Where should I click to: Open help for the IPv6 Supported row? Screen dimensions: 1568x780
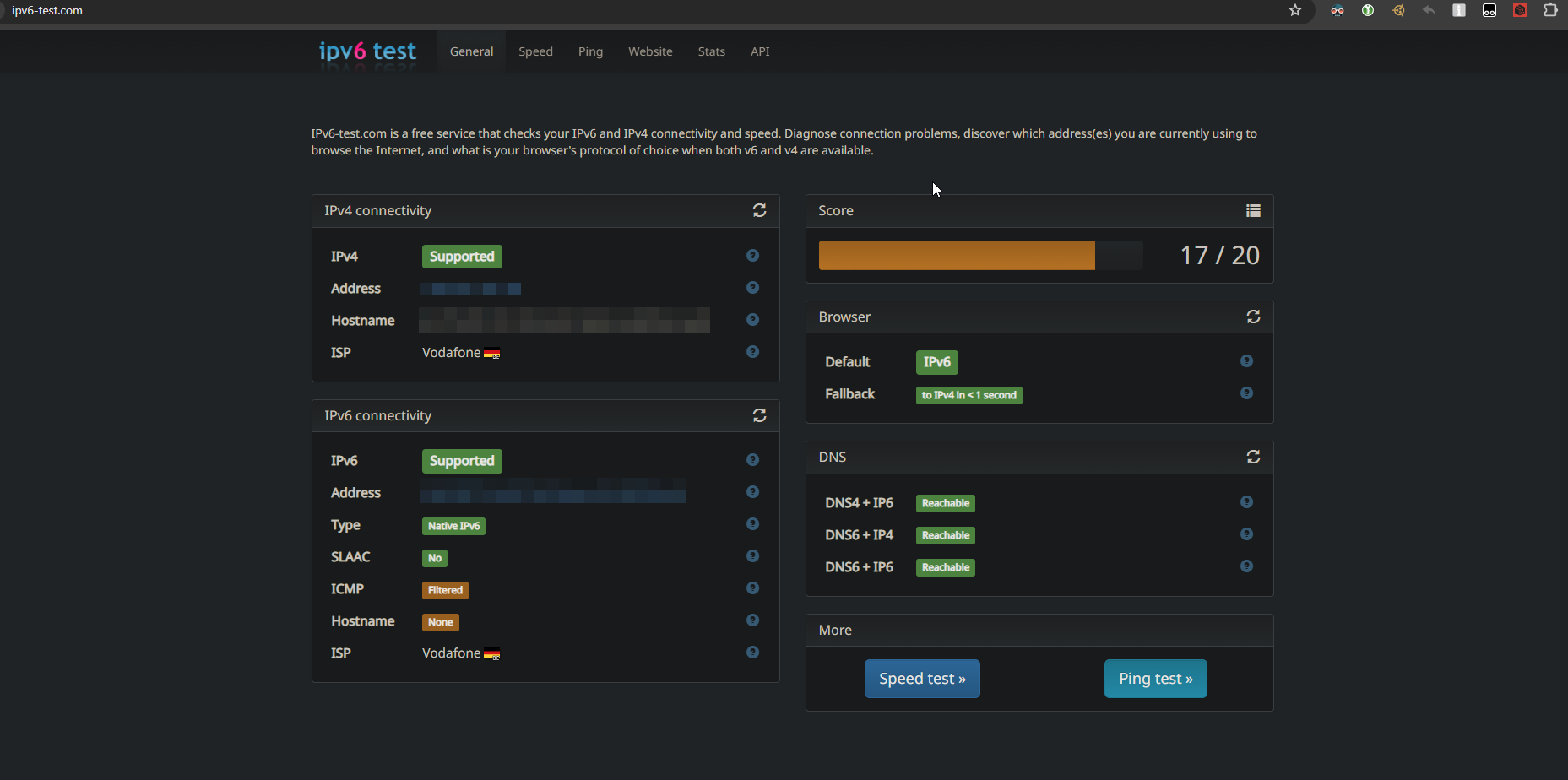click(752, 460)
